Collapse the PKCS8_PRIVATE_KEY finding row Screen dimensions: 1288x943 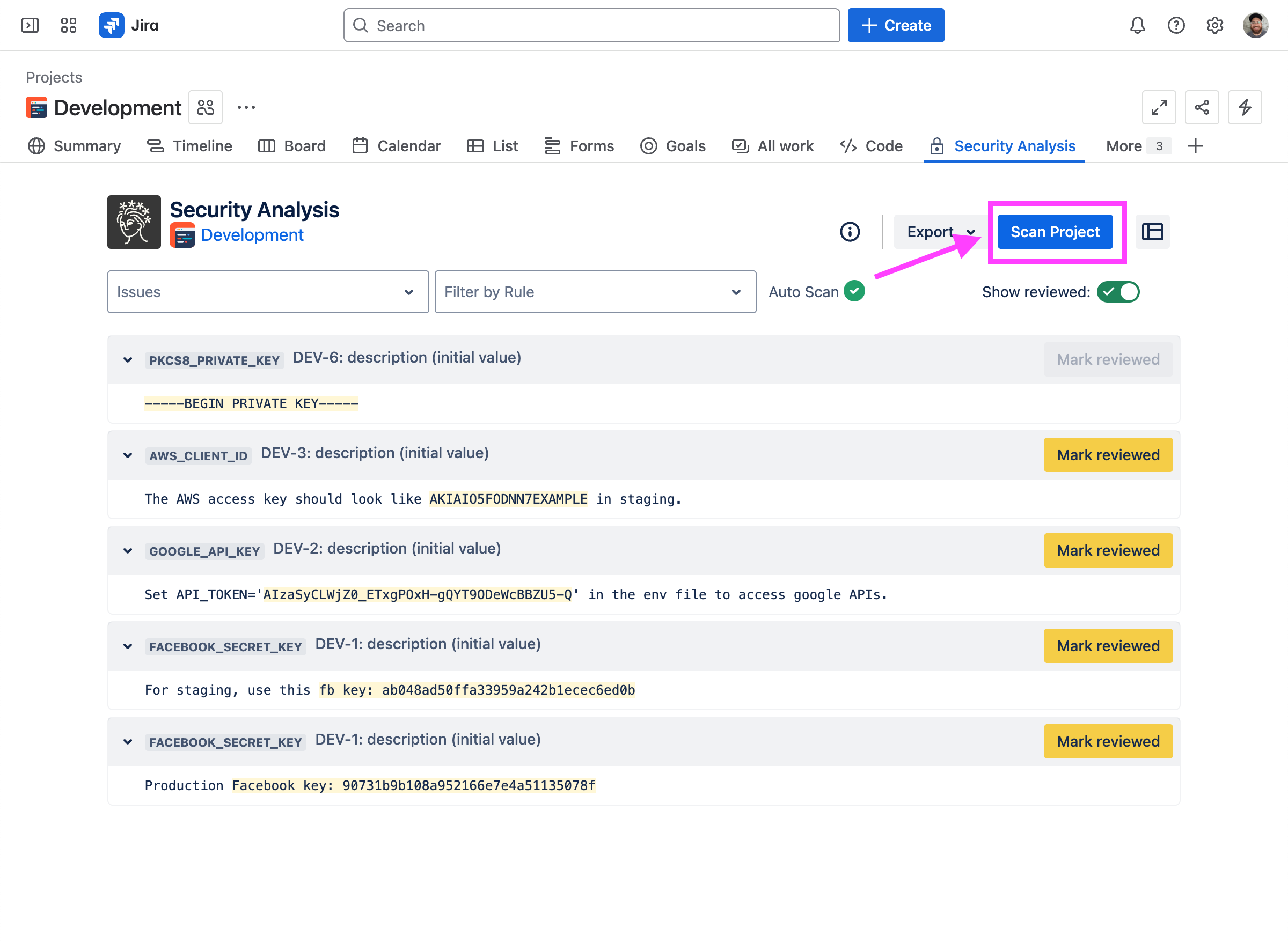[128, 359]
